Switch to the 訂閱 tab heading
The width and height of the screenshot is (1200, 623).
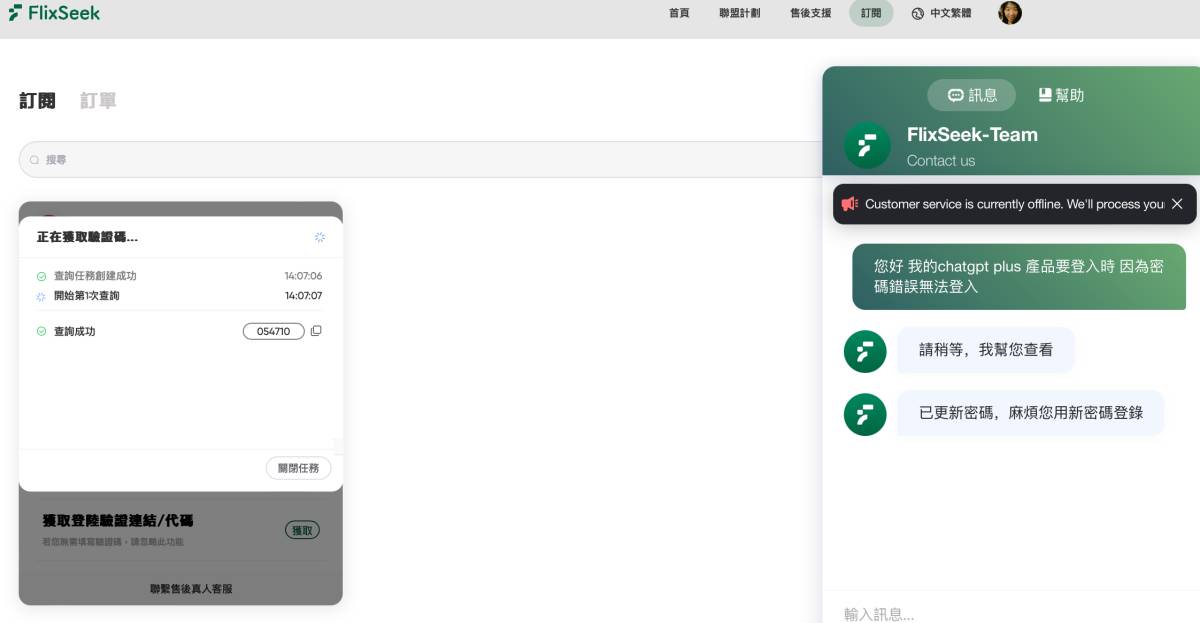click(37, 101)
